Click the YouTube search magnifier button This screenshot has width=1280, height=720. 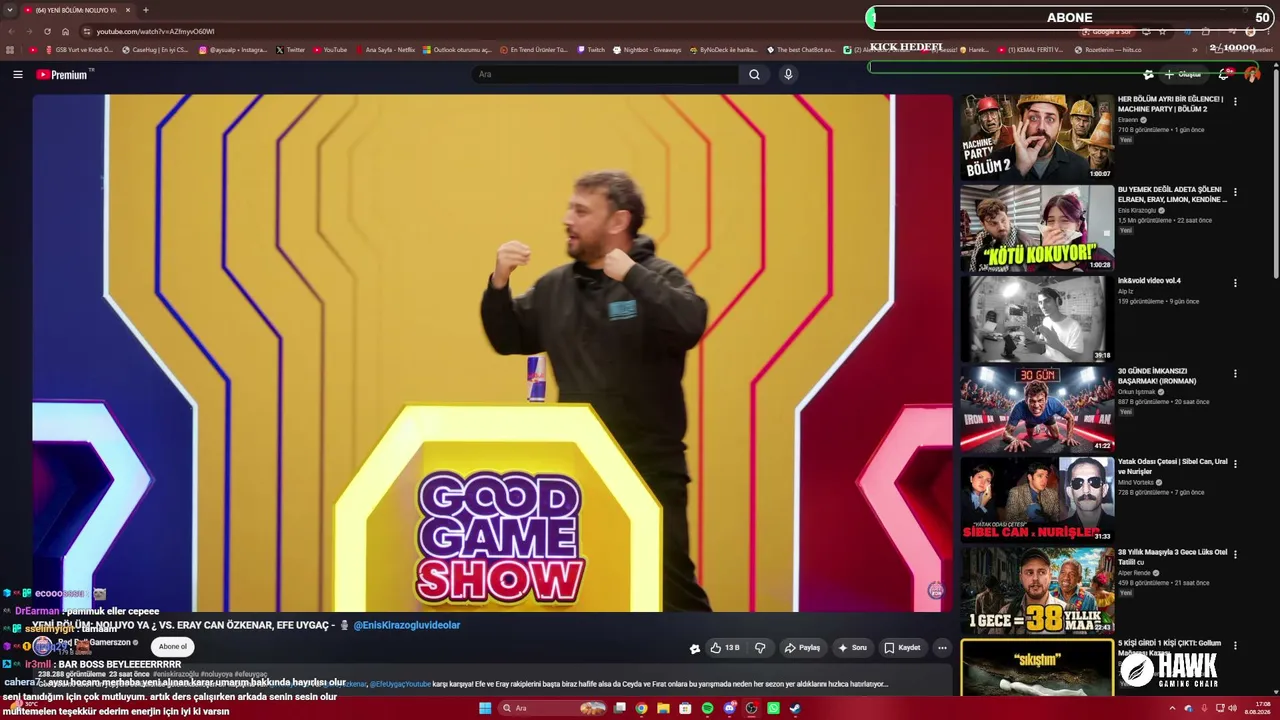tap(754, 74)
